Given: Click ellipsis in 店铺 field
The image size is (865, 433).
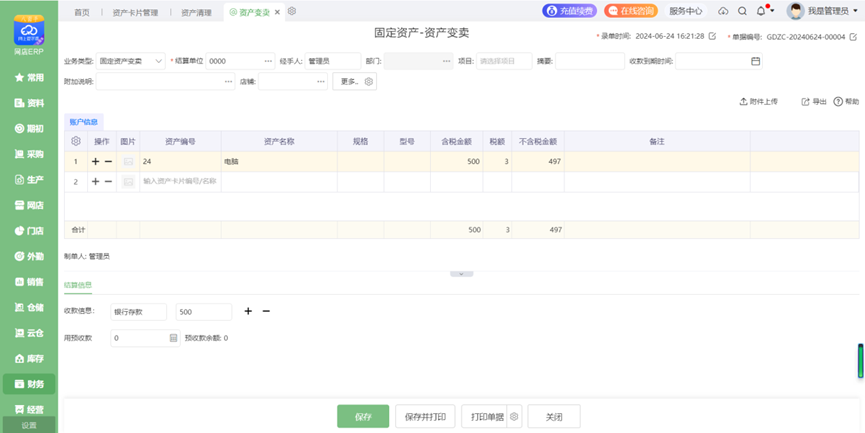Looking at the screenshot, I should 321,82.
